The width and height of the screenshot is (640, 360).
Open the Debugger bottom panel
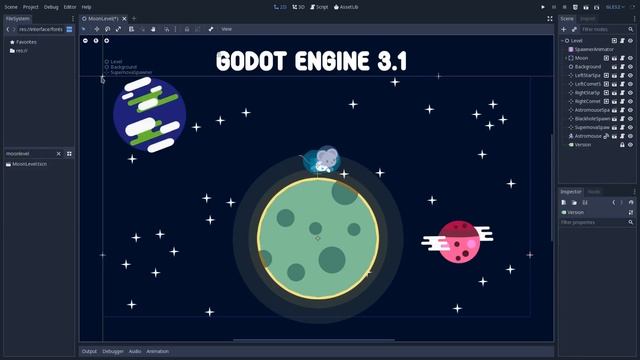[113, 351]
